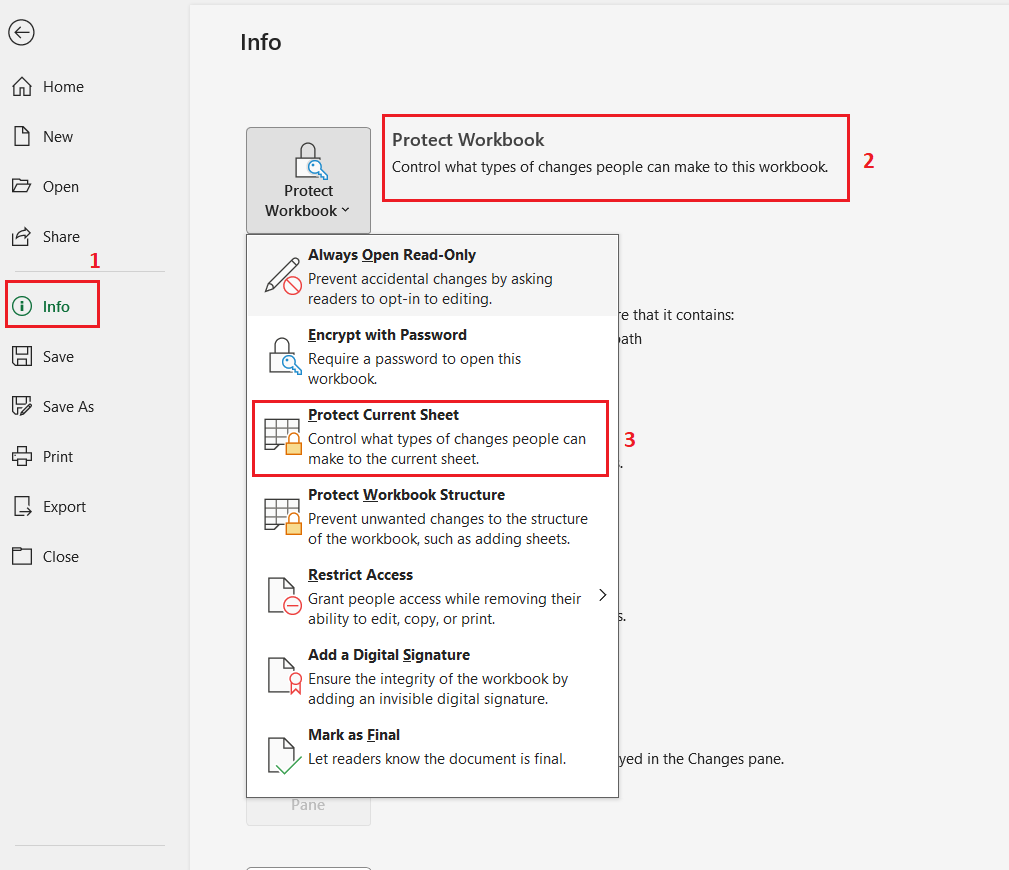1009x870 pixels.
Task: Click the Share icon in sidebar
Action: tap(22, 237)
